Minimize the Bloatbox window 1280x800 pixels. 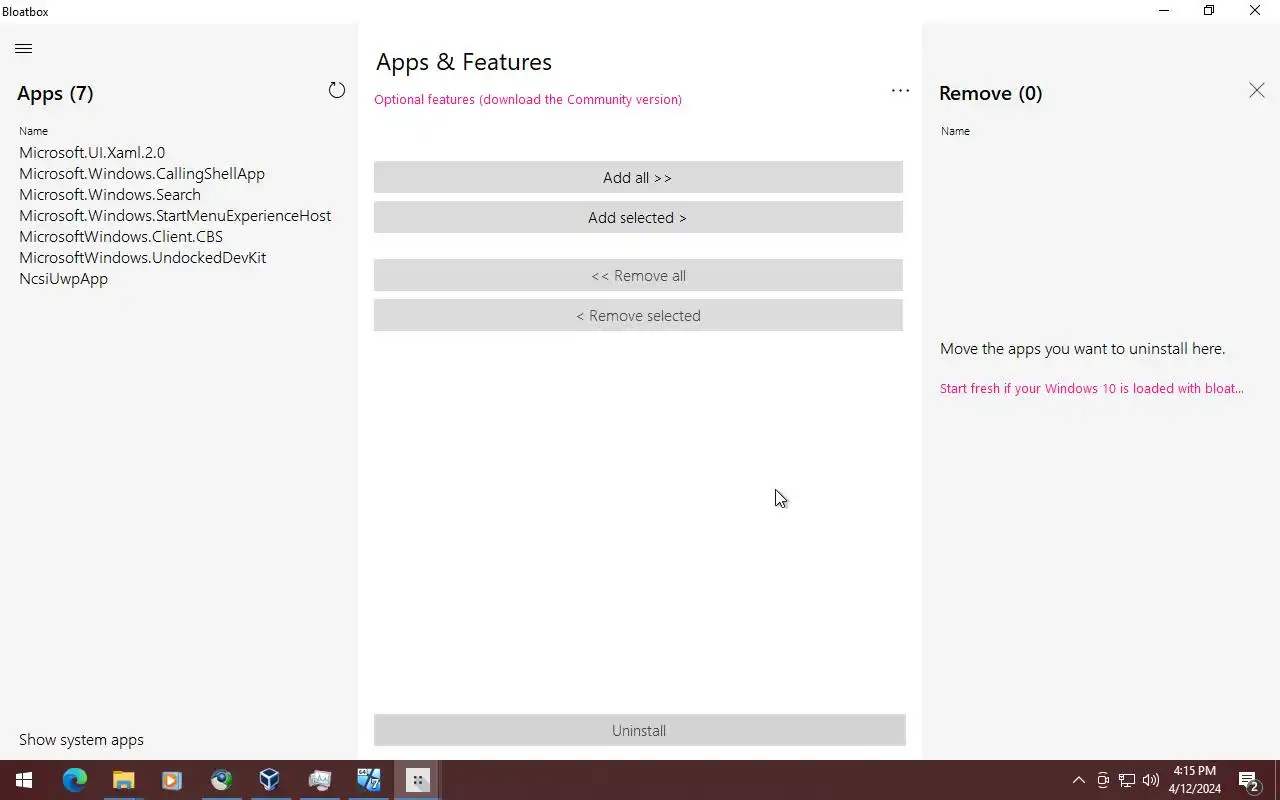(x=1164, y=11)
